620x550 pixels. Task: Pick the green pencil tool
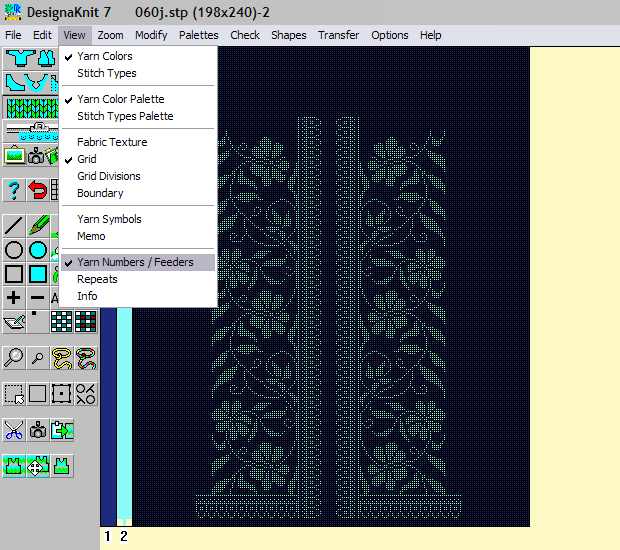[x=39, y=225]
